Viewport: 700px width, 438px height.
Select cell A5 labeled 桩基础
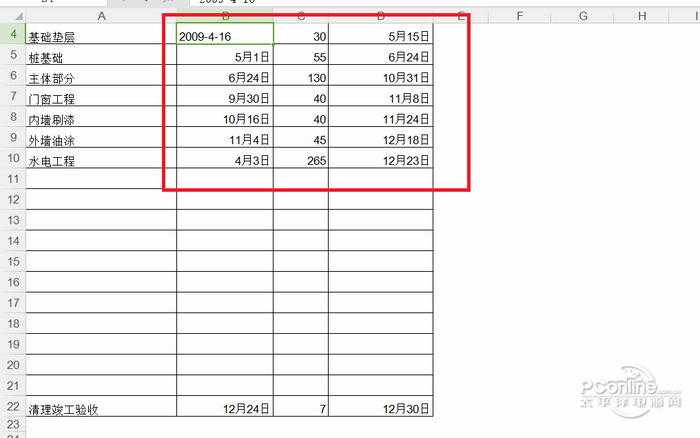click(101, 54)
